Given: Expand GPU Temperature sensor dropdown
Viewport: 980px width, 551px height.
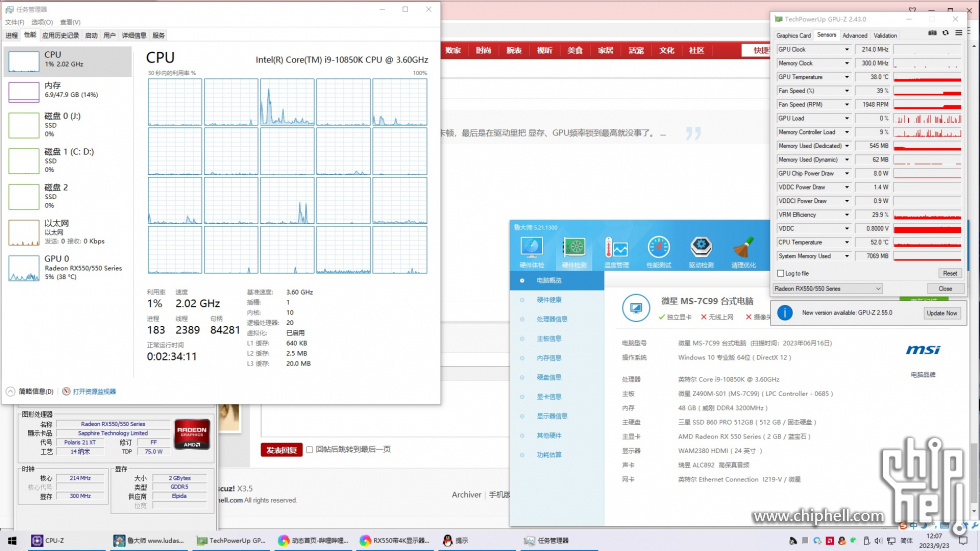Looking at the screenshot, I should click(847, 77).
